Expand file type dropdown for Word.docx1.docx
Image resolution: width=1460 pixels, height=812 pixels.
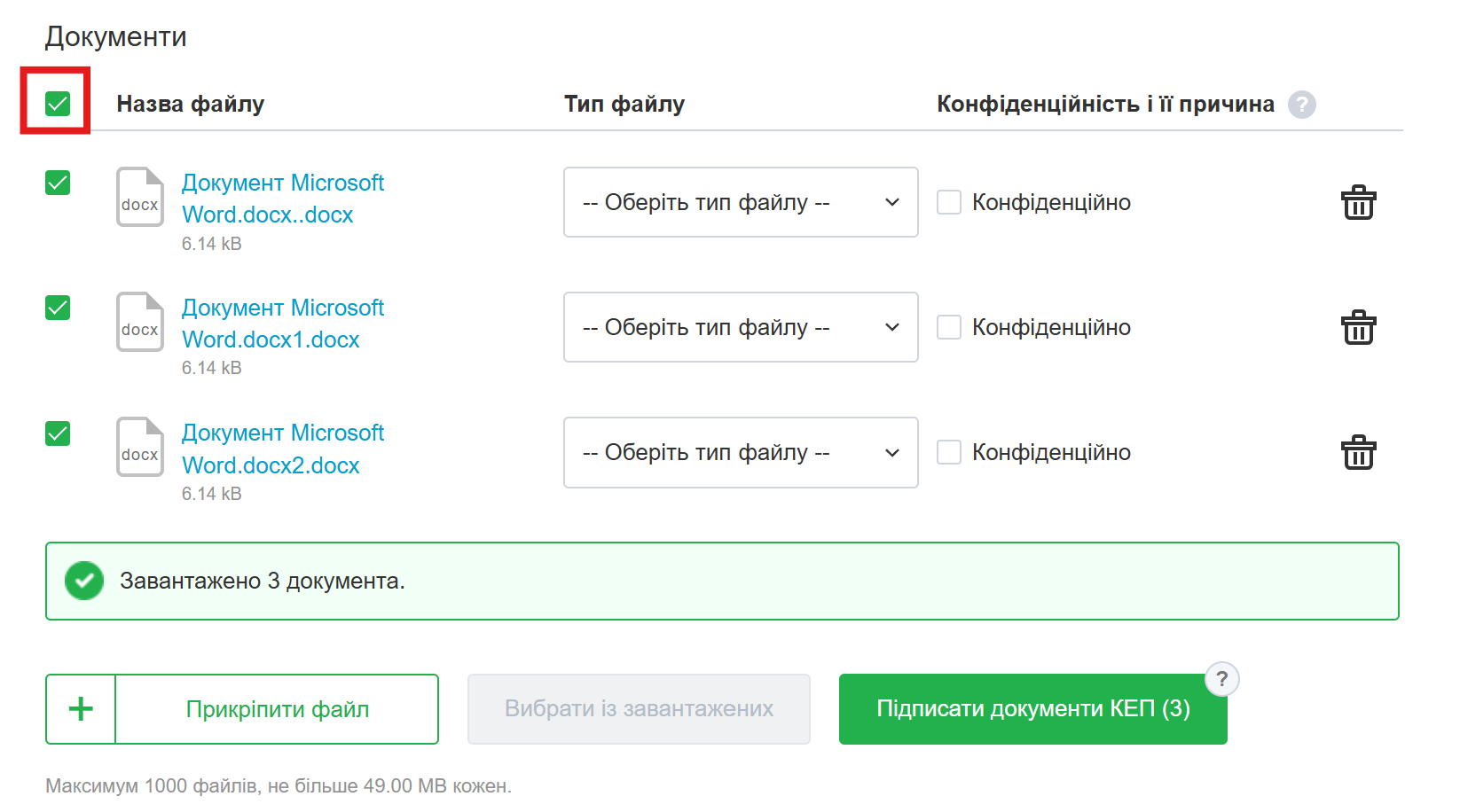coord(740,327)
